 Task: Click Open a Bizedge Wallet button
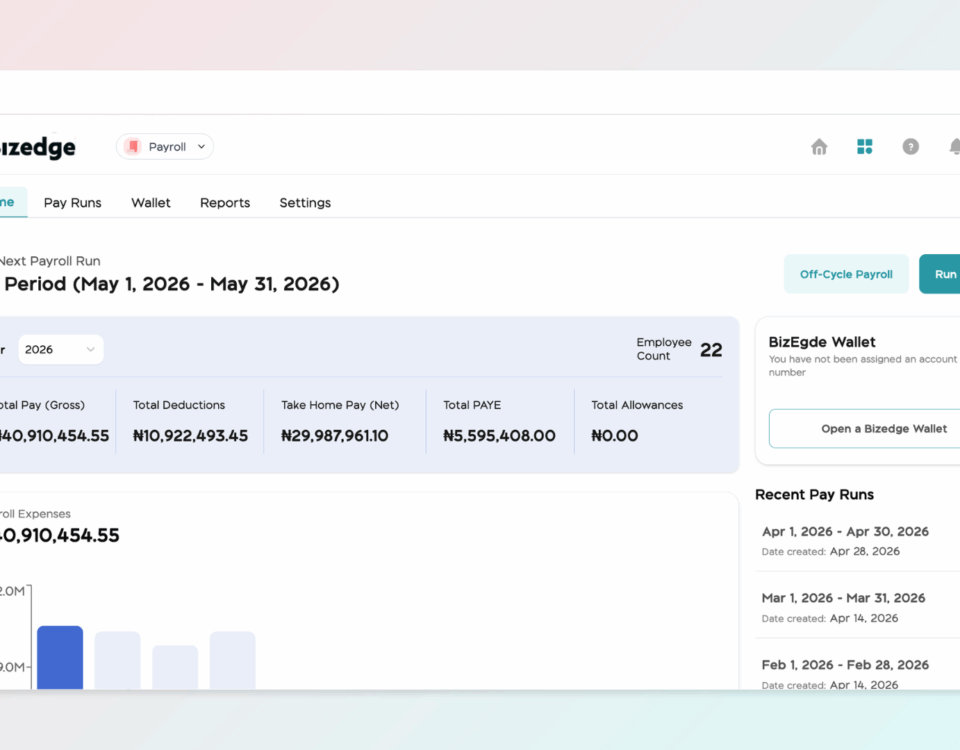[x=864, y=429]
